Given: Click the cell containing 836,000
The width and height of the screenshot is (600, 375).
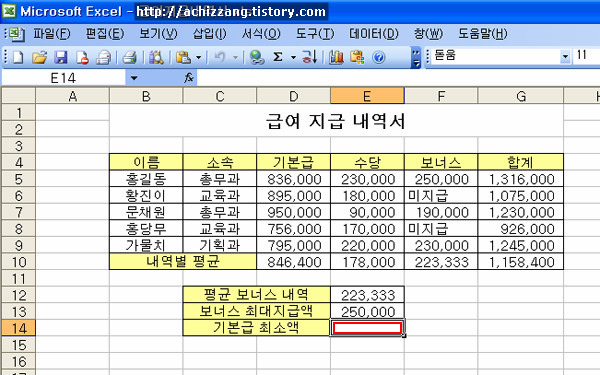Looking at the screenshot, I should click(293, 179).
